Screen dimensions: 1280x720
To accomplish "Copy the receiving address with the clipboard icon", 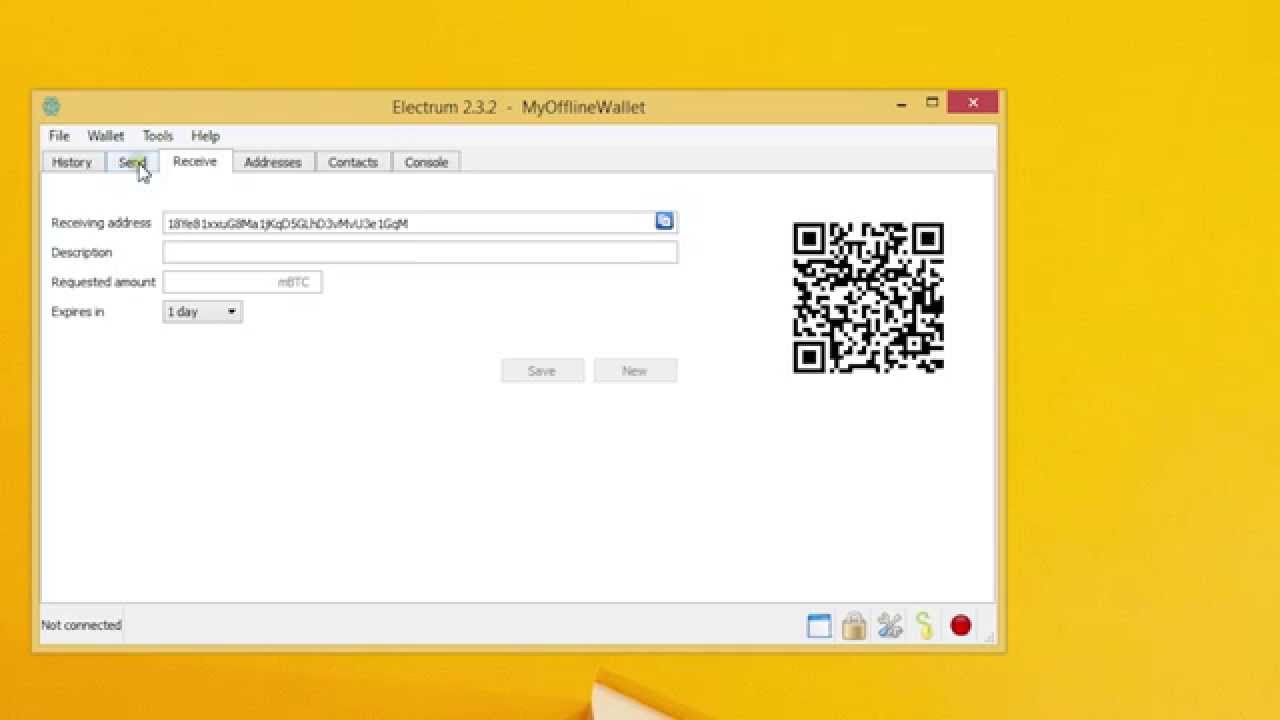I will coord(664,221).
